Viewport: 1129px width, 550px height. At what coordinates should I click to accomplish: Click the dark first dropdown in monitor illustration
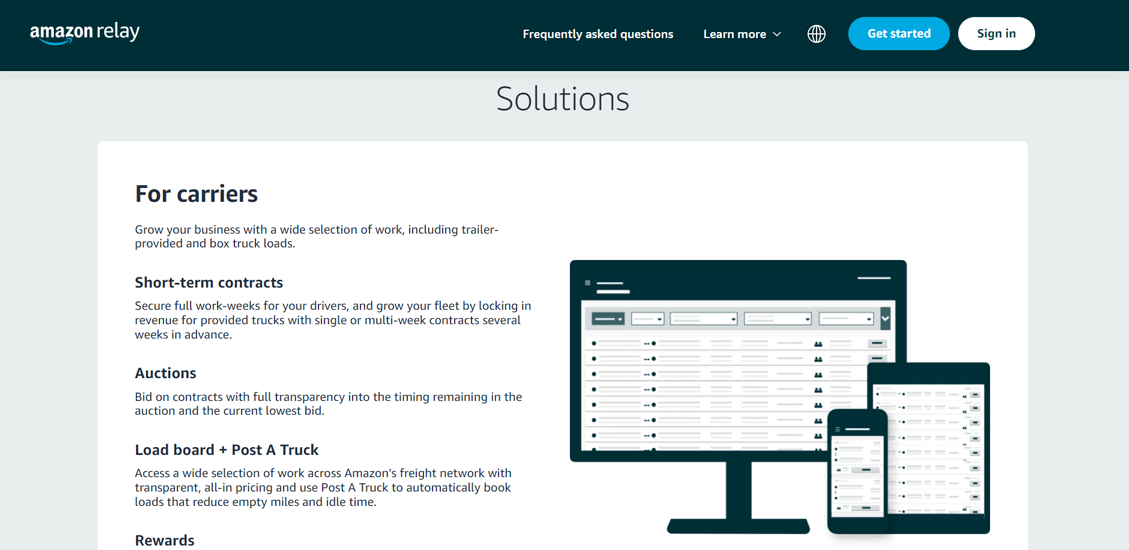tap(607, 319)
